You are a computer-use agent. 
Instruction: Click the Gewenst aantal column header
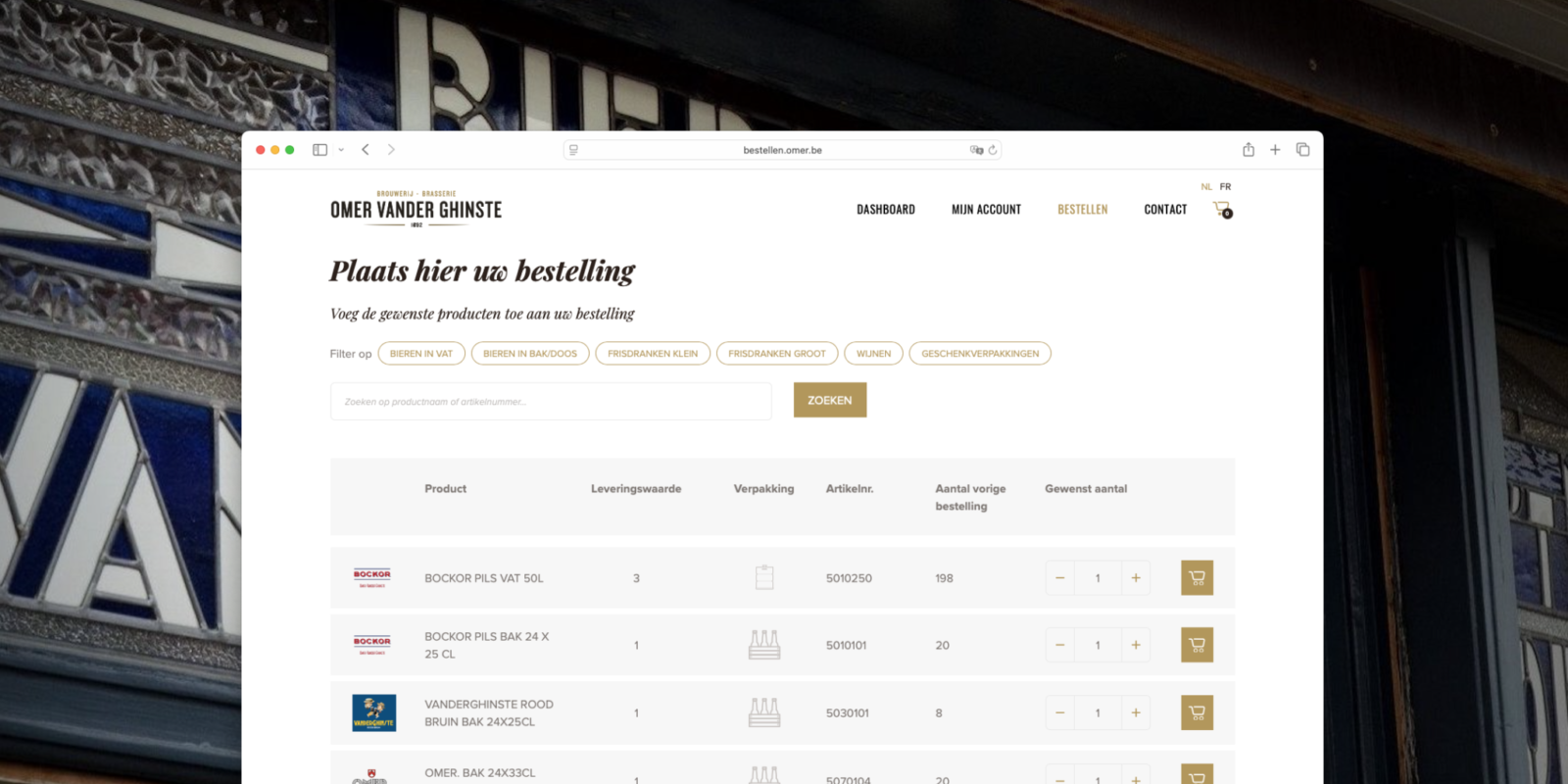[1086, 489]
